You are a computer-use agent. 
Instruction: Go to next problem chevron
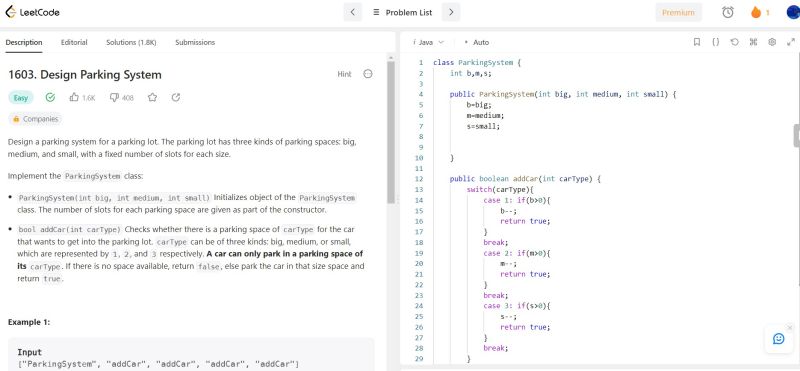[x=451, y=12]
